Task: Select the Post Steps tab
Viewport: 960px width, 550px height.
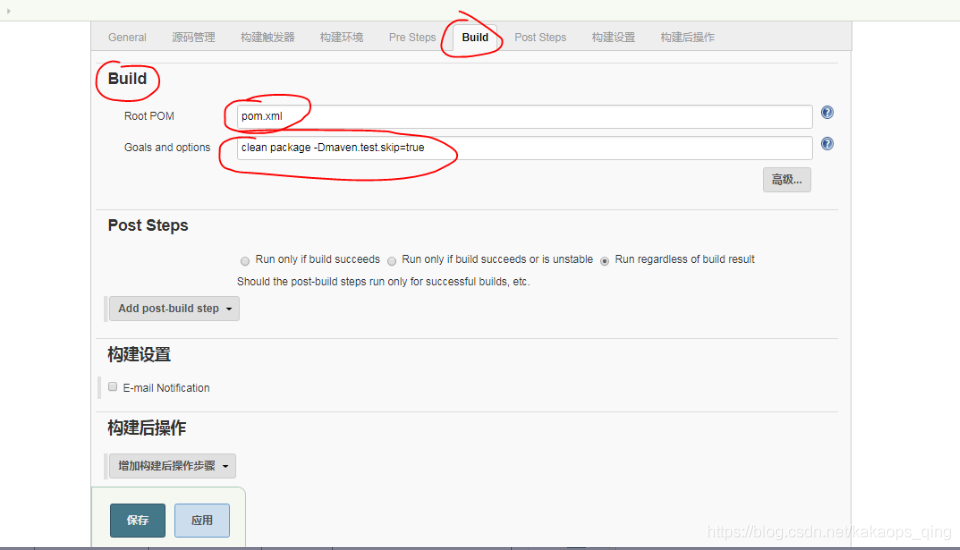Action: tap(540, 37)
